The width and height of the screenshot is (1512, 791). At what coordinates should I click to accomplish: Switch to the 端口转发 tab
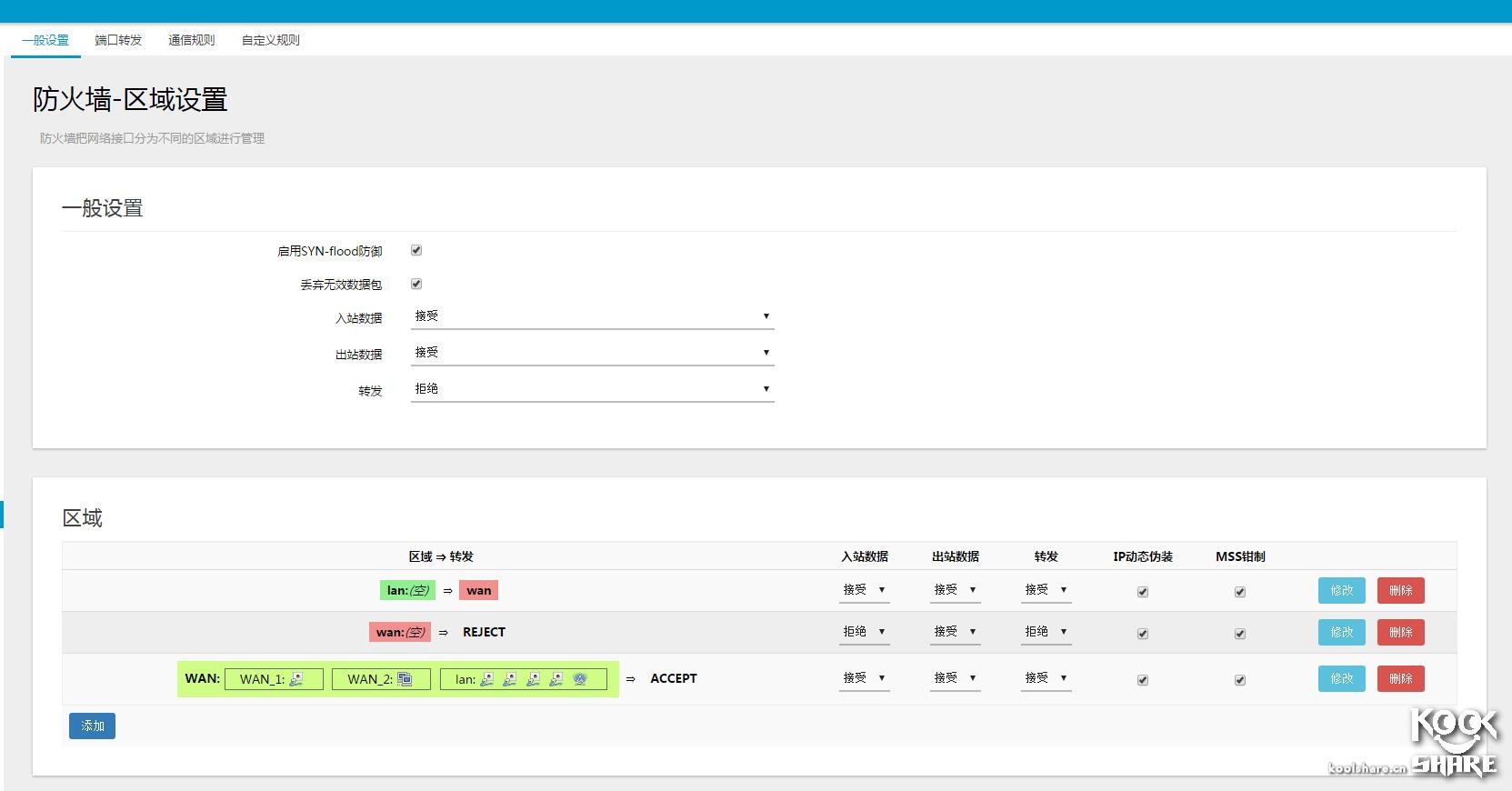tap(118, 40)
